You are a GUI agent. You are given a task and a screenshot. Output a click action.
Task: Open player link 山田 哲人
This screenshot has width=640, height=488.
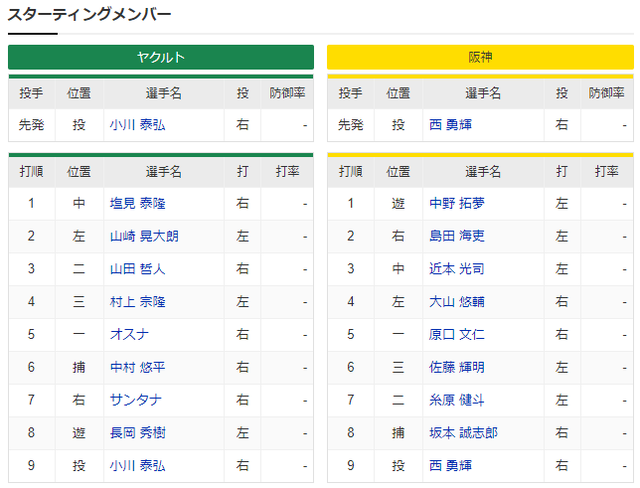tap(138, 269)
